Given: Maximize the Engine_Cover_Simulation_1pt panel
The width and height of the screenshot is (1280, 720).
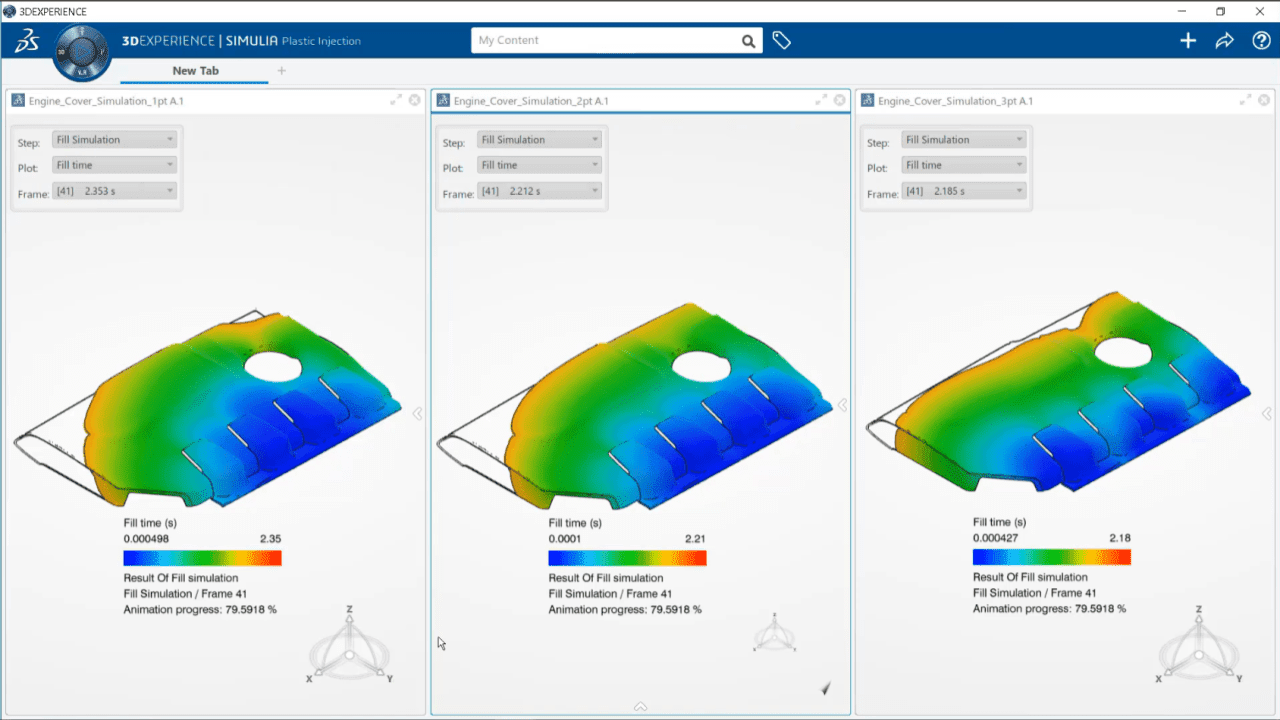Looking at the screenshot, I should click(x=396, y=100).
